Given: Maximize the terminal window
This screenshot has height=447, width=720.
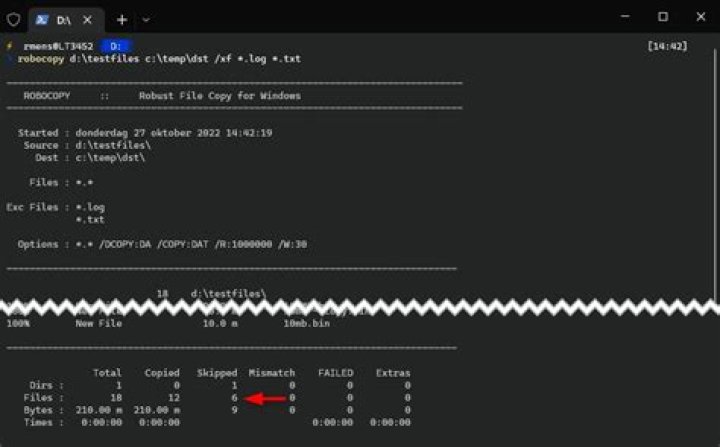Looking at the screenshot, I should click(x=663, y=17).
